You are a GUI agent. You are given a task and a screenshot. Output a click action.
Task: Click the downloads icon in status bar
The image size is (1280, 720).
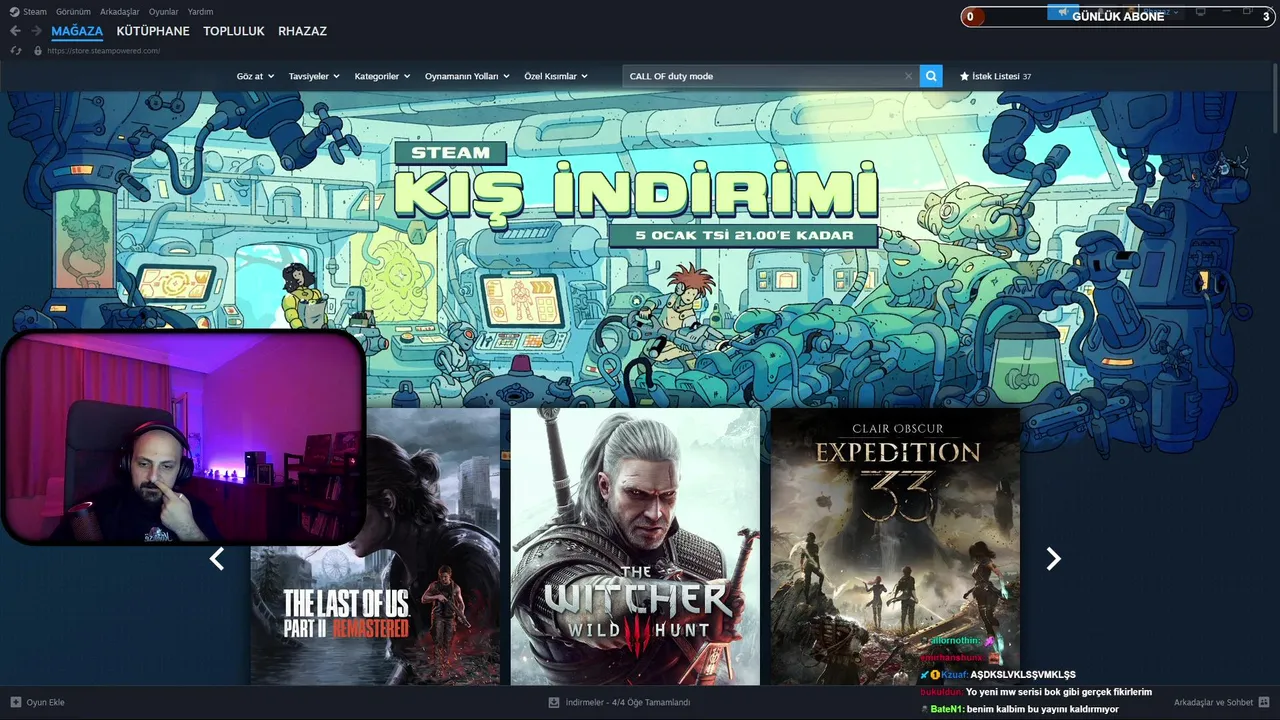pyautogui.click(x=554, y=702)
